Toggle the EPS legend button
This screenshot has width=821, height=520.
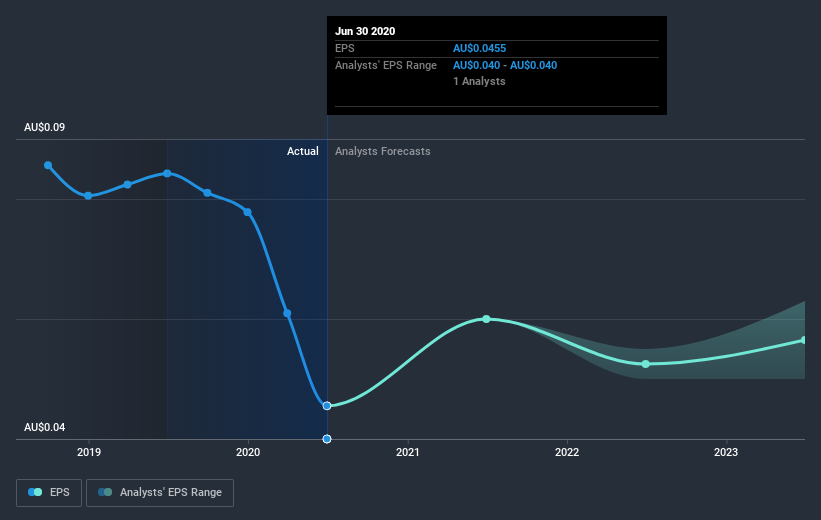49,492
